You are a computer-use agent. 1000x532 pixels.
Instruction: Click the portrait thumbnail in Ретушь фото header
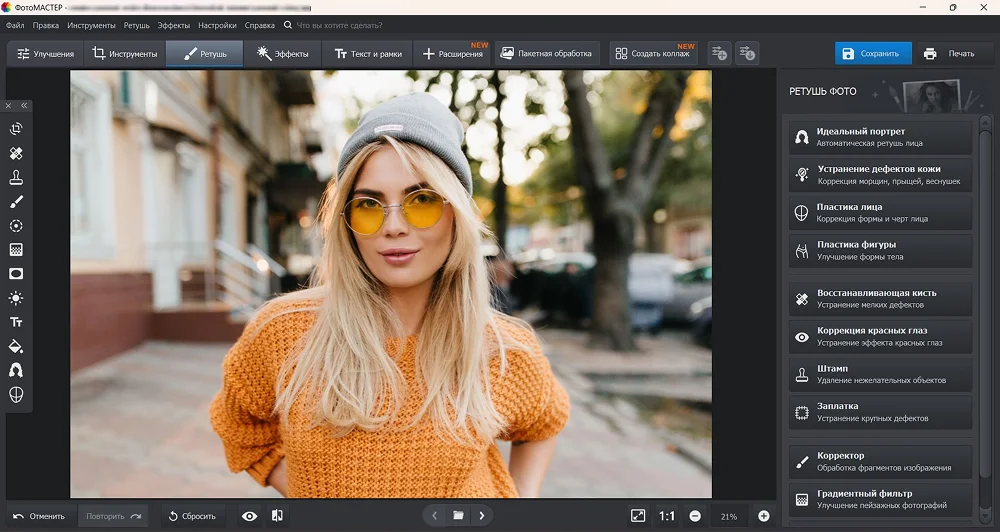pos(931,96)
